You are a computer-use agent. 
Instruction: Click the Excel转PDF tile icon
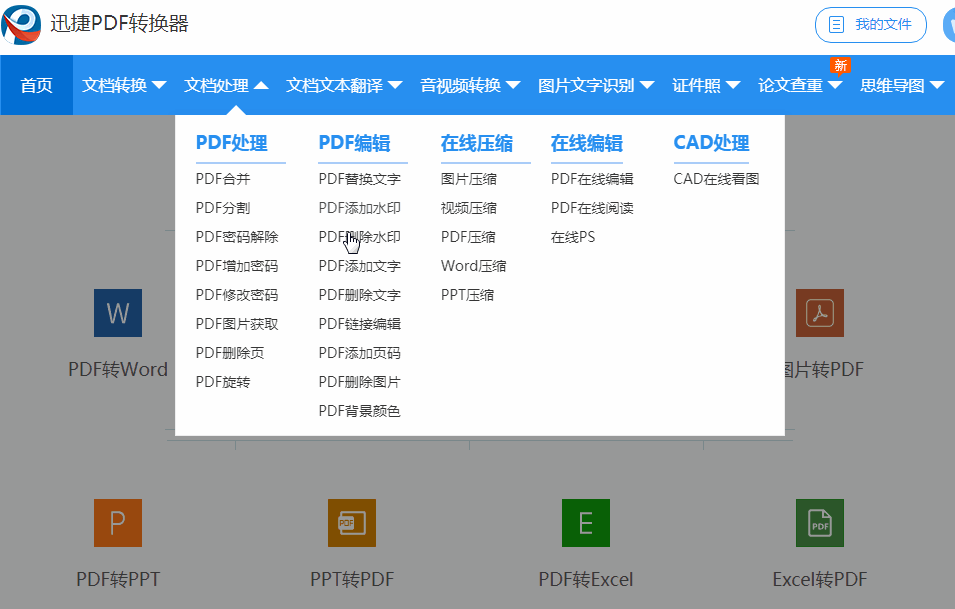(x=819, y=522)
